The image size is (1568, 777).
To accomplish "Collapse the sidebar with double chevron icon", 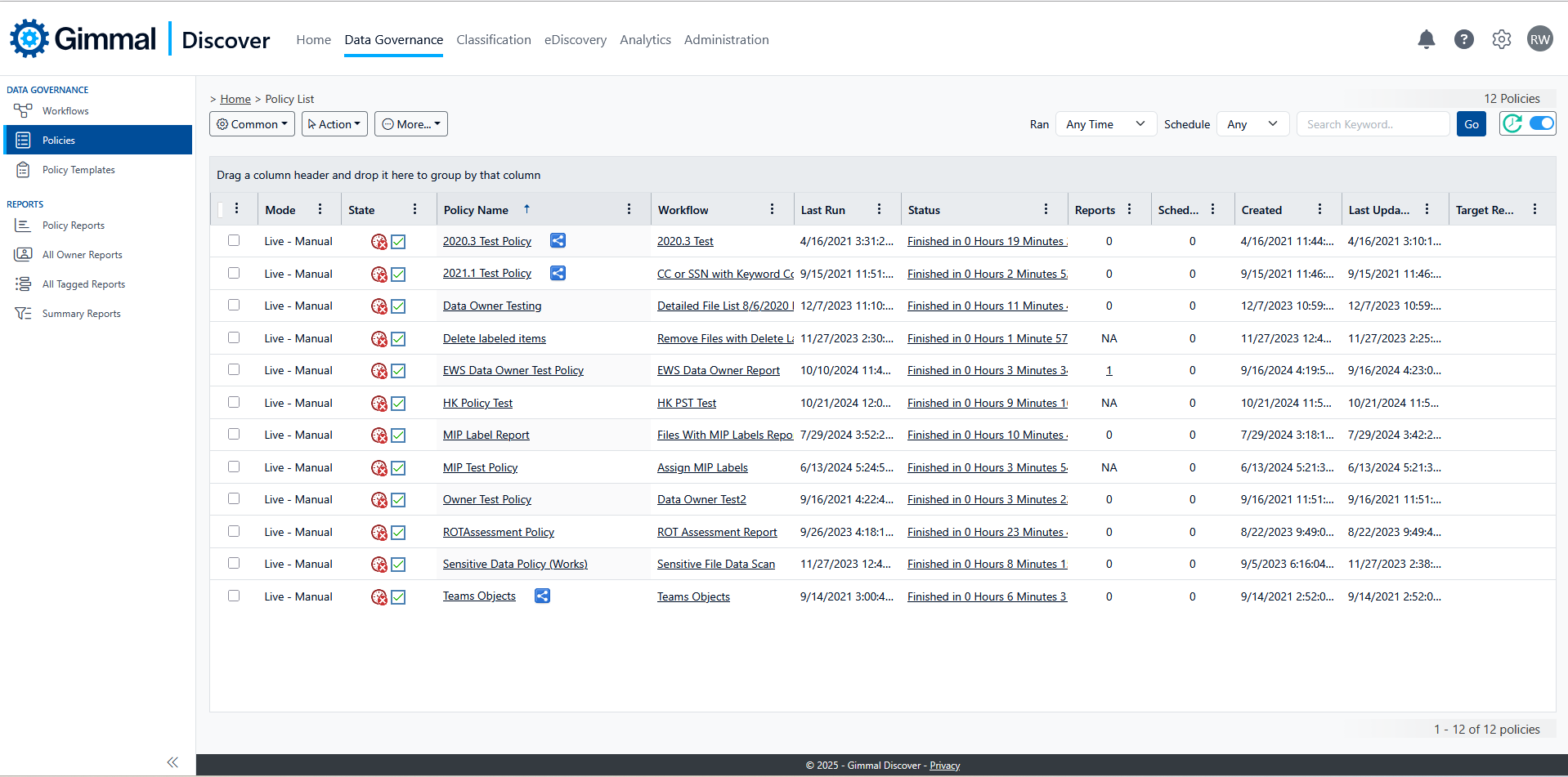I will click(172, 762).
